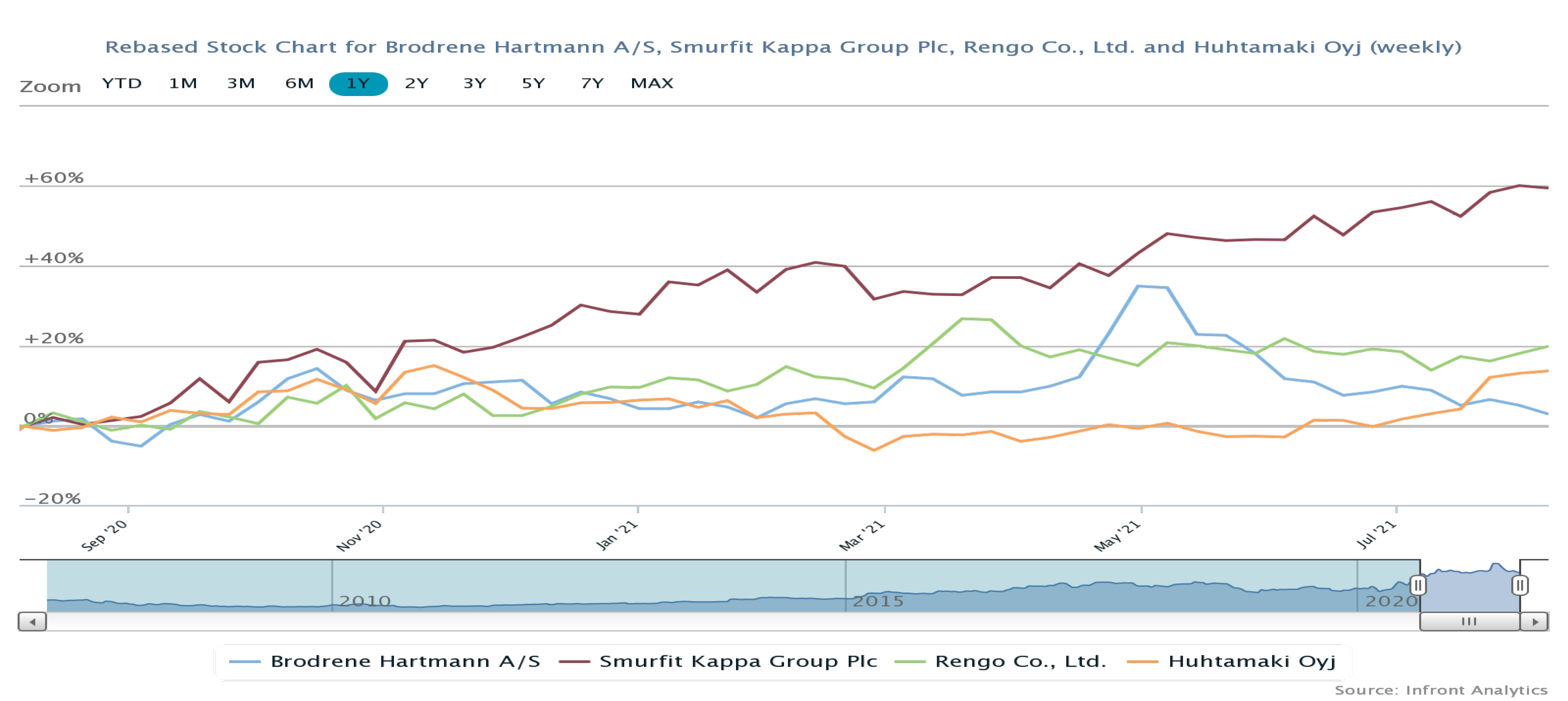Click the left range handle in the navigator
This screenshot has width=1568, height=701.
pos(1418,585)
